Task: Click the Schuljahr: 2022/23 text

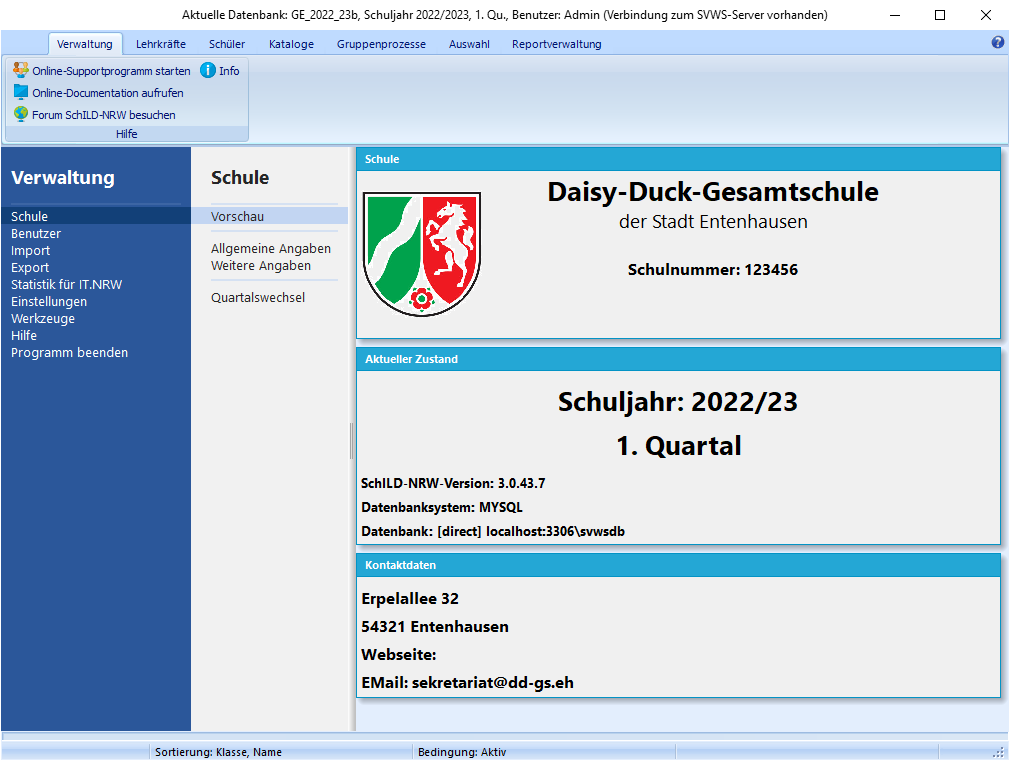Action: tap(678, 402)
